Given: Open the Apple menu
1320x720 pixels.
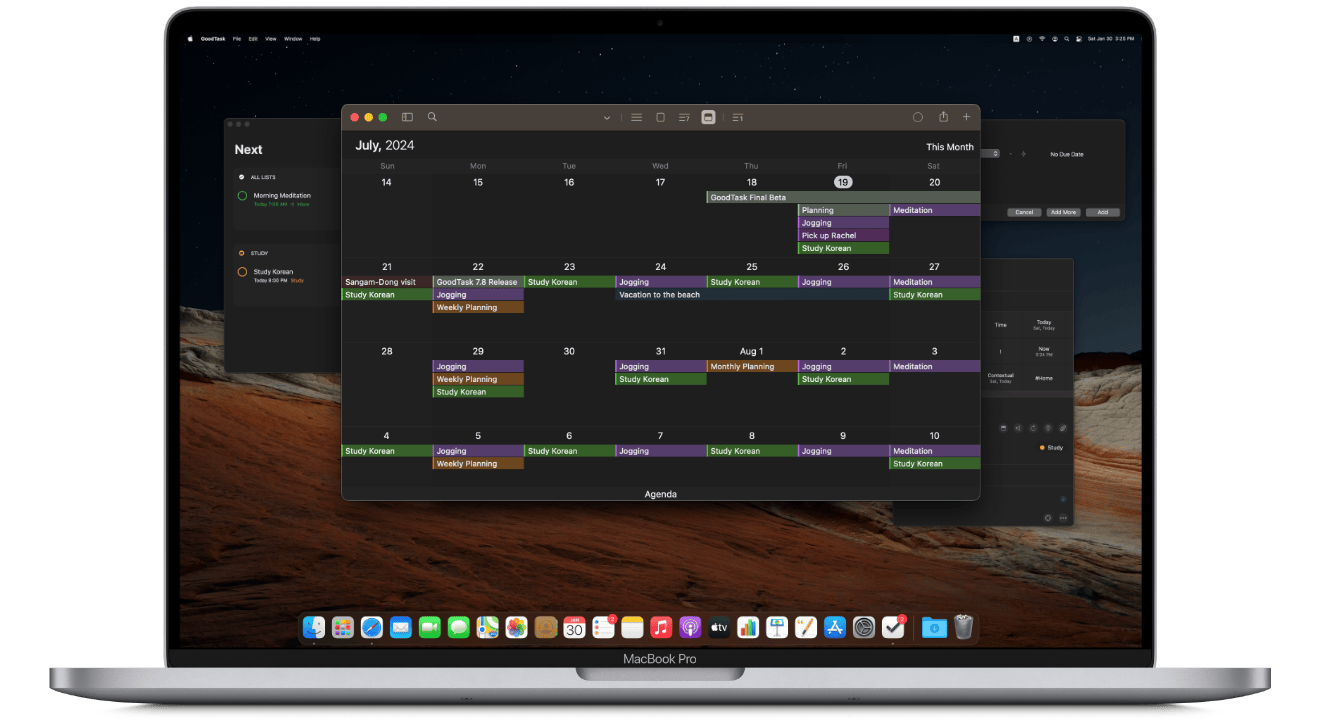Looking at the screenshot, I should tap(190, 39).
